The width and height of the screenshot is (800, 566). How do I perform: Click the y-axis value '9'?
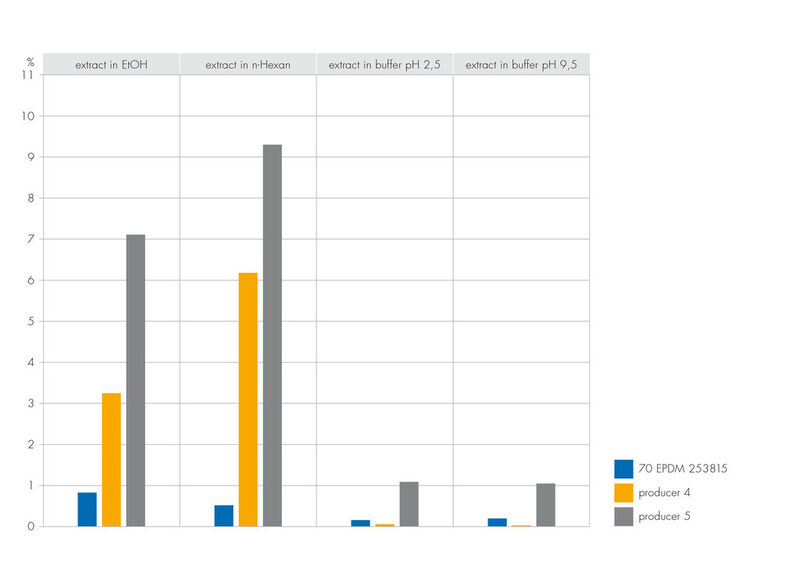click(x=31, y=157)
